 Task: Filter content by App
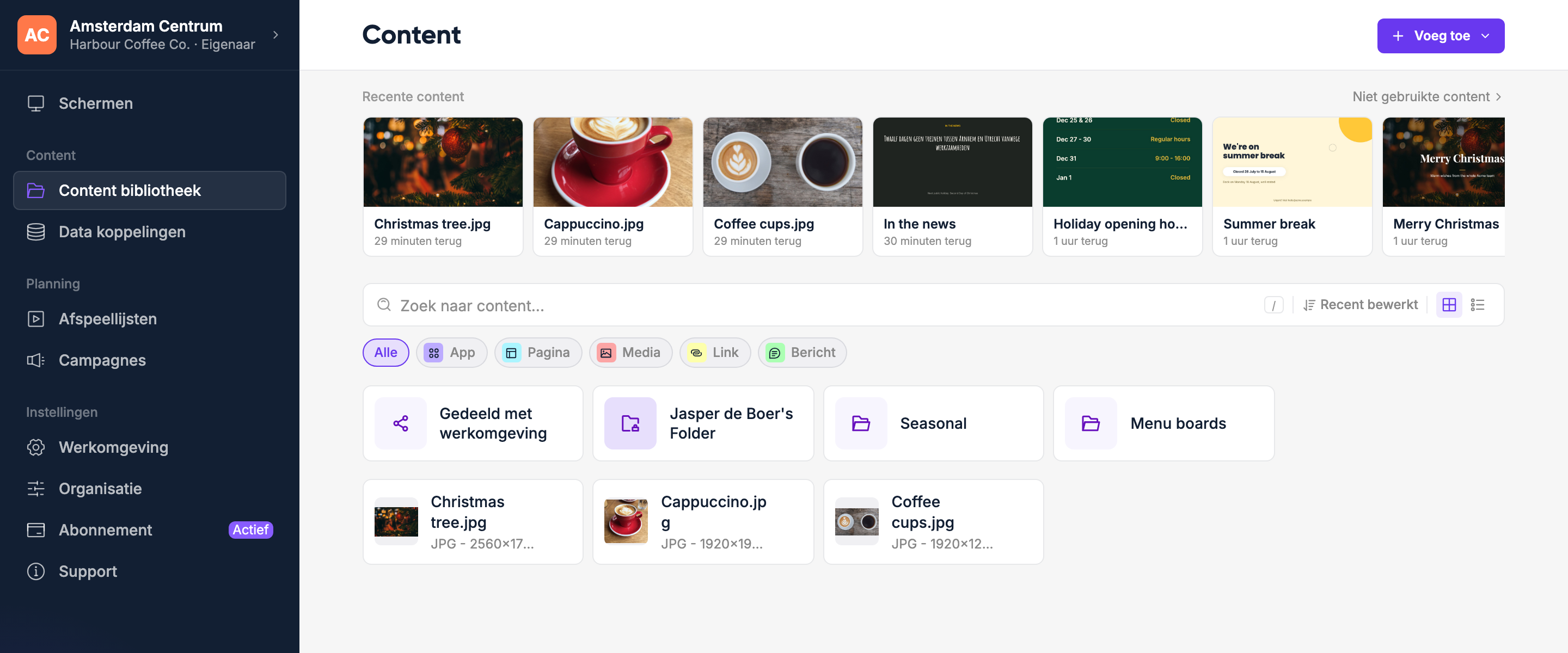click(452, 353)
